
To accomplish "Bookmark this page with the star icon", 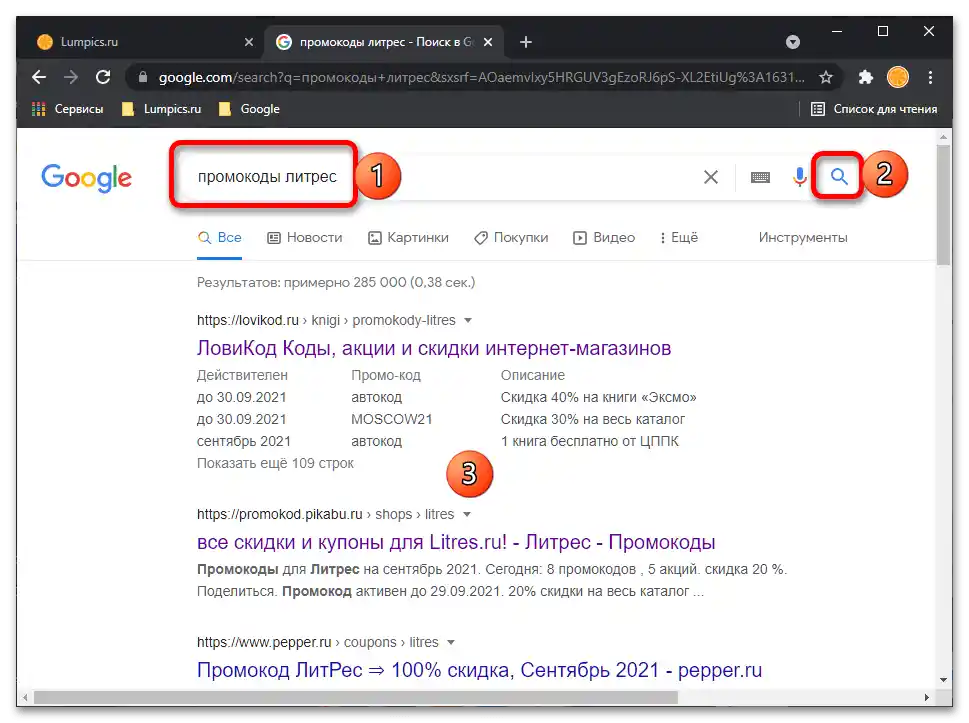I will pos(826,77).
